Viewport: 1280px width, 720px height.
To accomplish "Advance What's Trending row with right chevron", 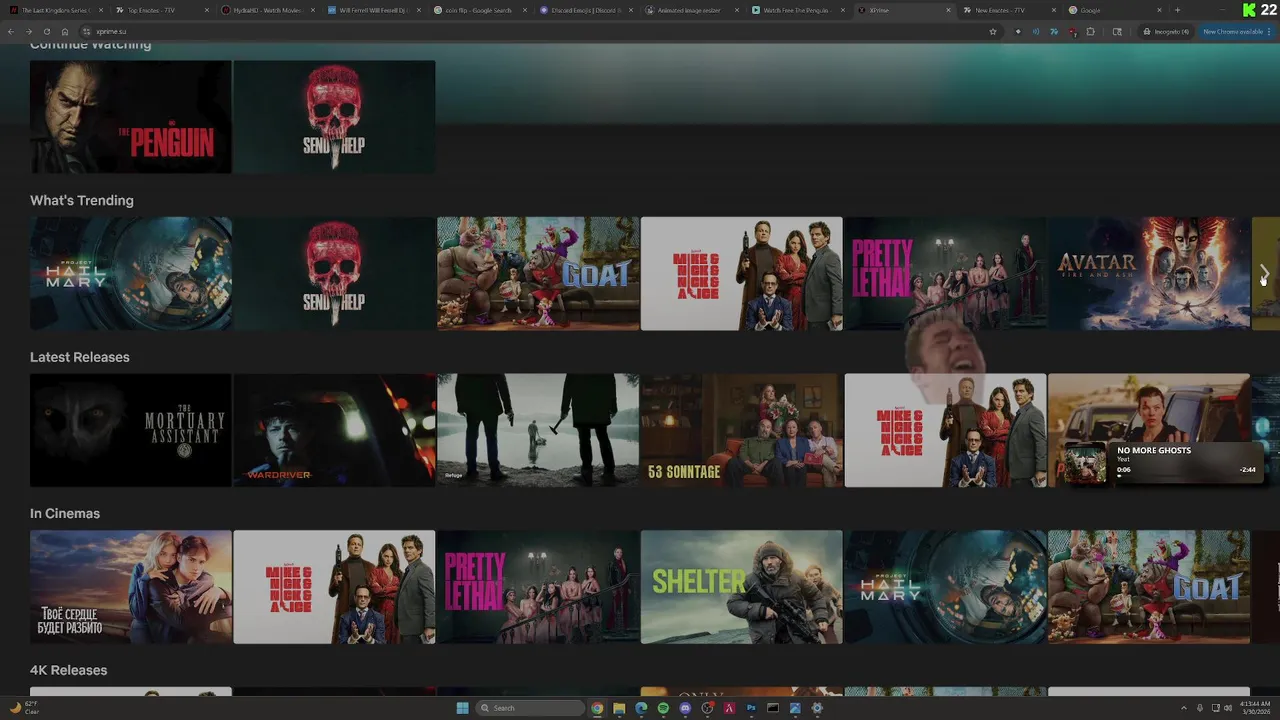I will point(1264,273).
